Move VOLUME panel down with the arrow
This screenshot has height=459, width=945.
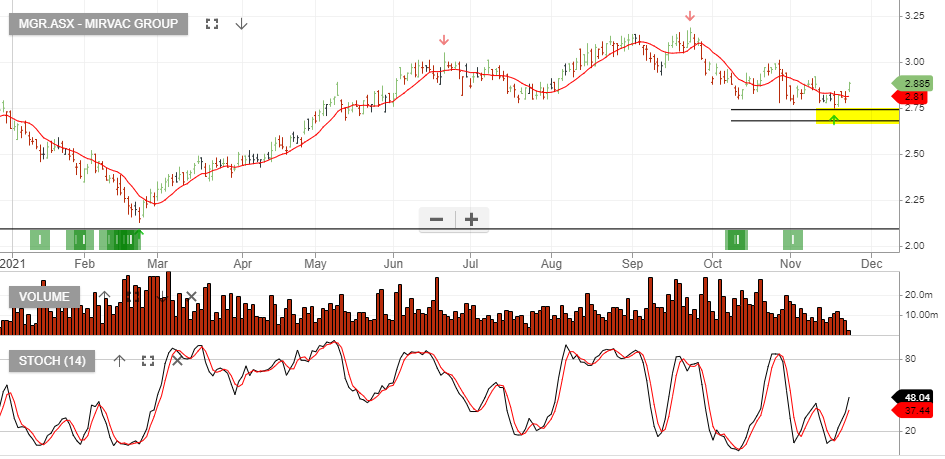click(x=163, y=296)
